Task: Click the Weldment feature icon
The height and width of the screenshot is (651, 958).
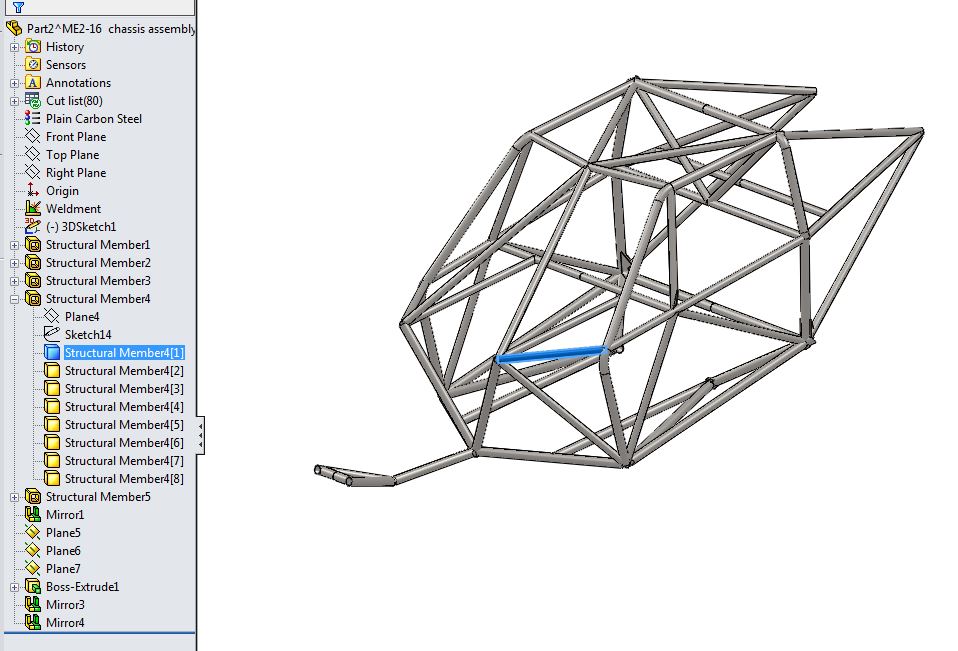Action: 33,209
